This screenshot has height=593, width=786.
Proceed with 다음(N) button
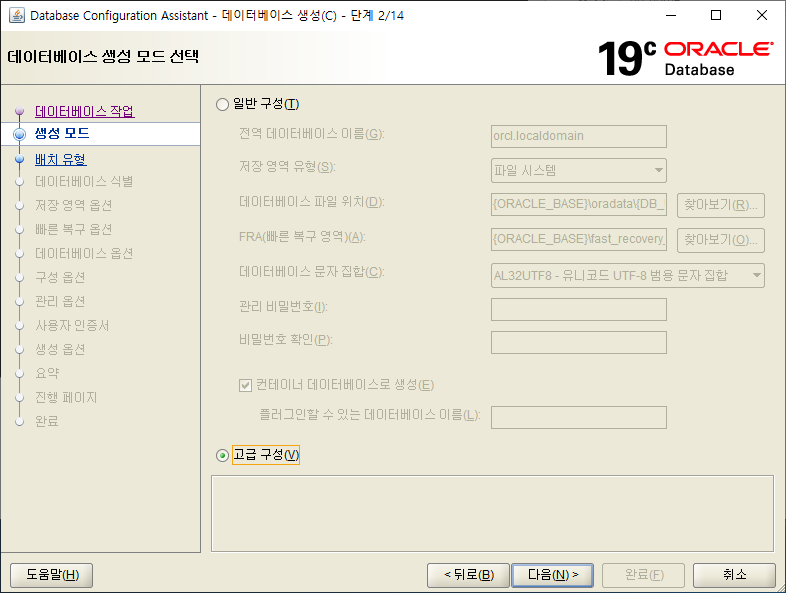click(552, 575)
